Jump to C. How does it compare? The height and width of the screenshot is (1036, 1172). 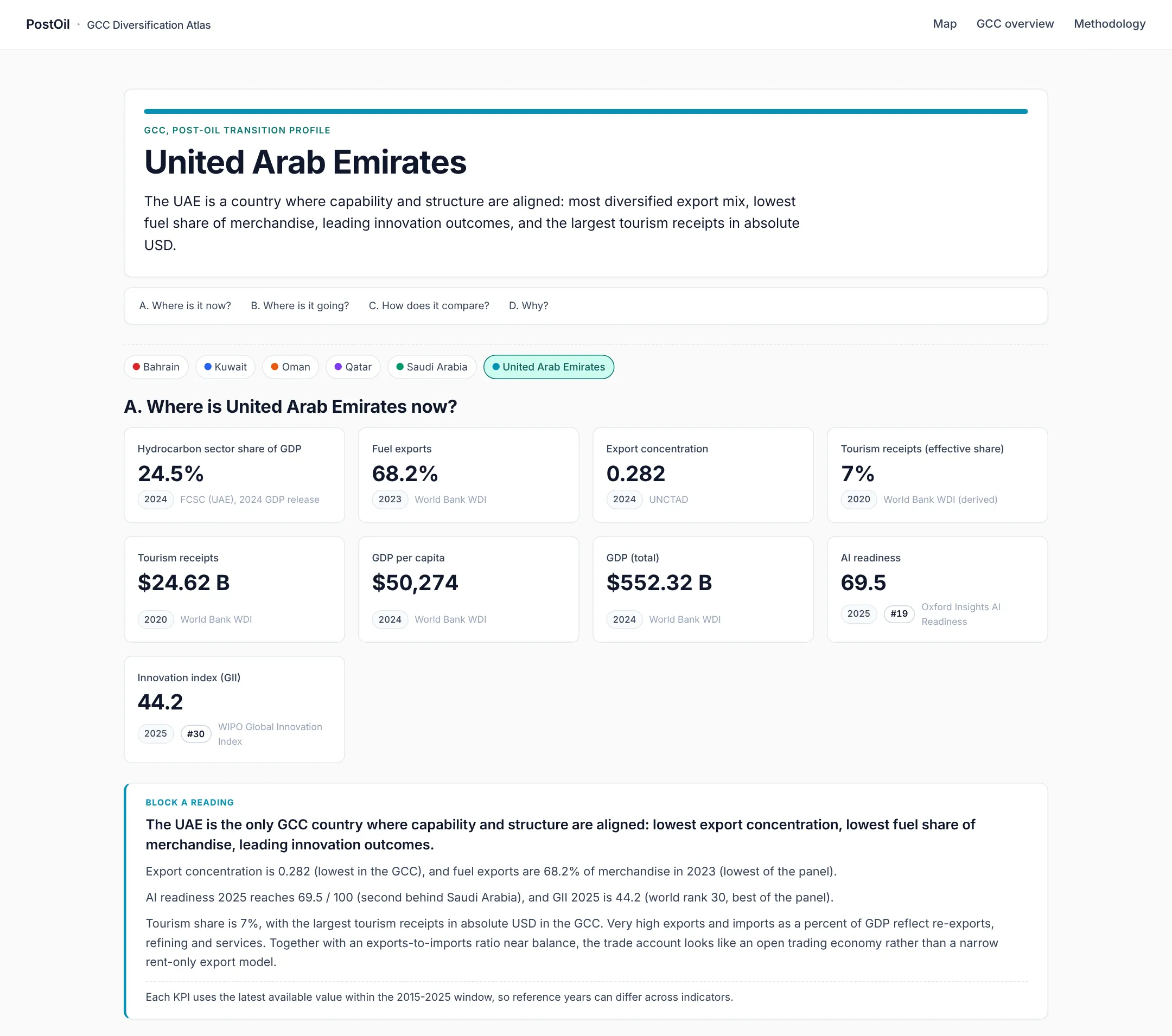(x=429, y=305)
